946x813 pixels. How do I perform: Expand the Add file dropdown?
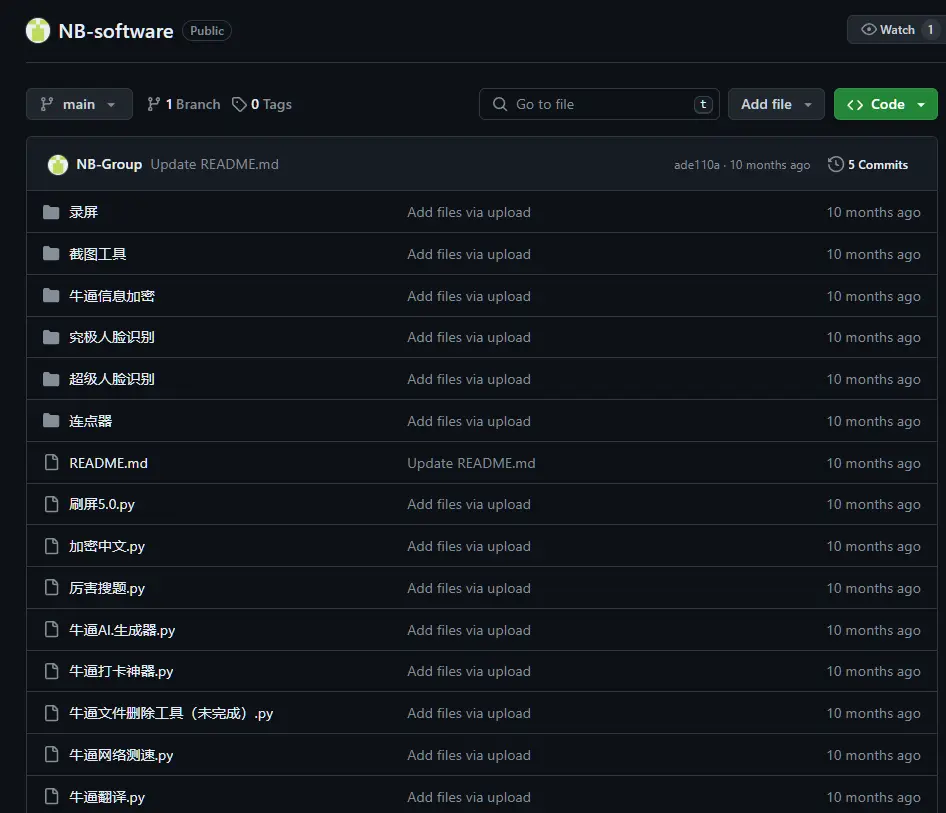pyautogui.click(x=776, y=104)
